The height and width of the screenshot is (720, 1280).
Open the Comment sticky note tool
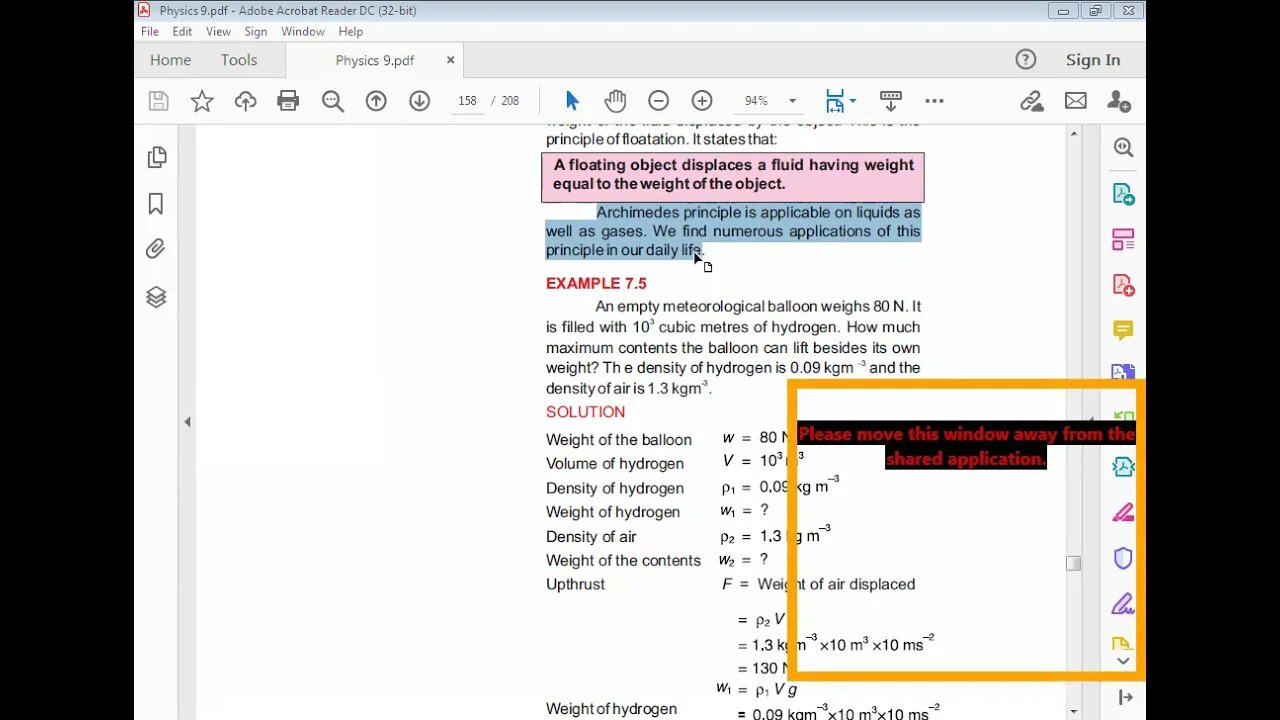1123,330
